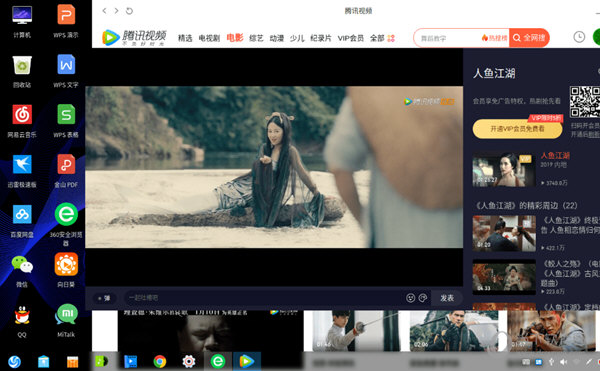Open the orange file manager taskbar icon

[x=72, y=361]
